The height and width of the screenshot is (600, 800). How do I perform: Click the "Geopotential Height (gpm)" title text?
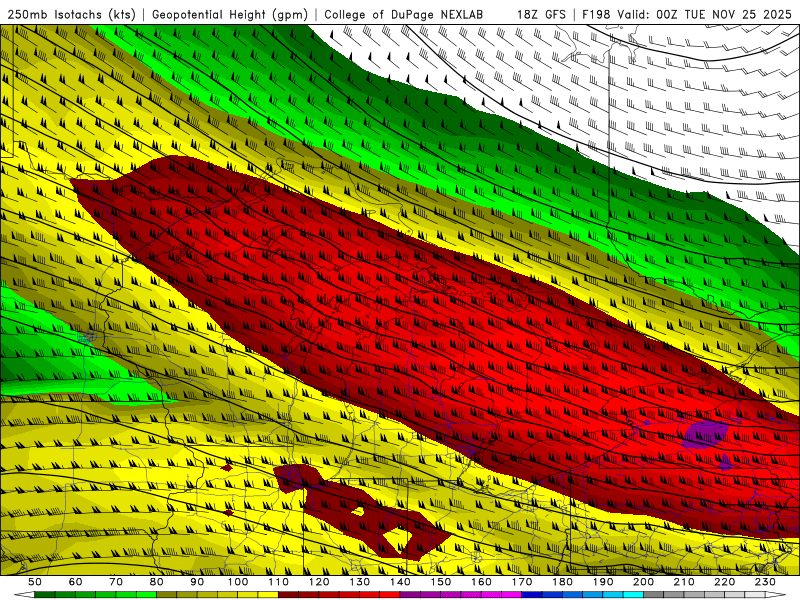point(230,15)
